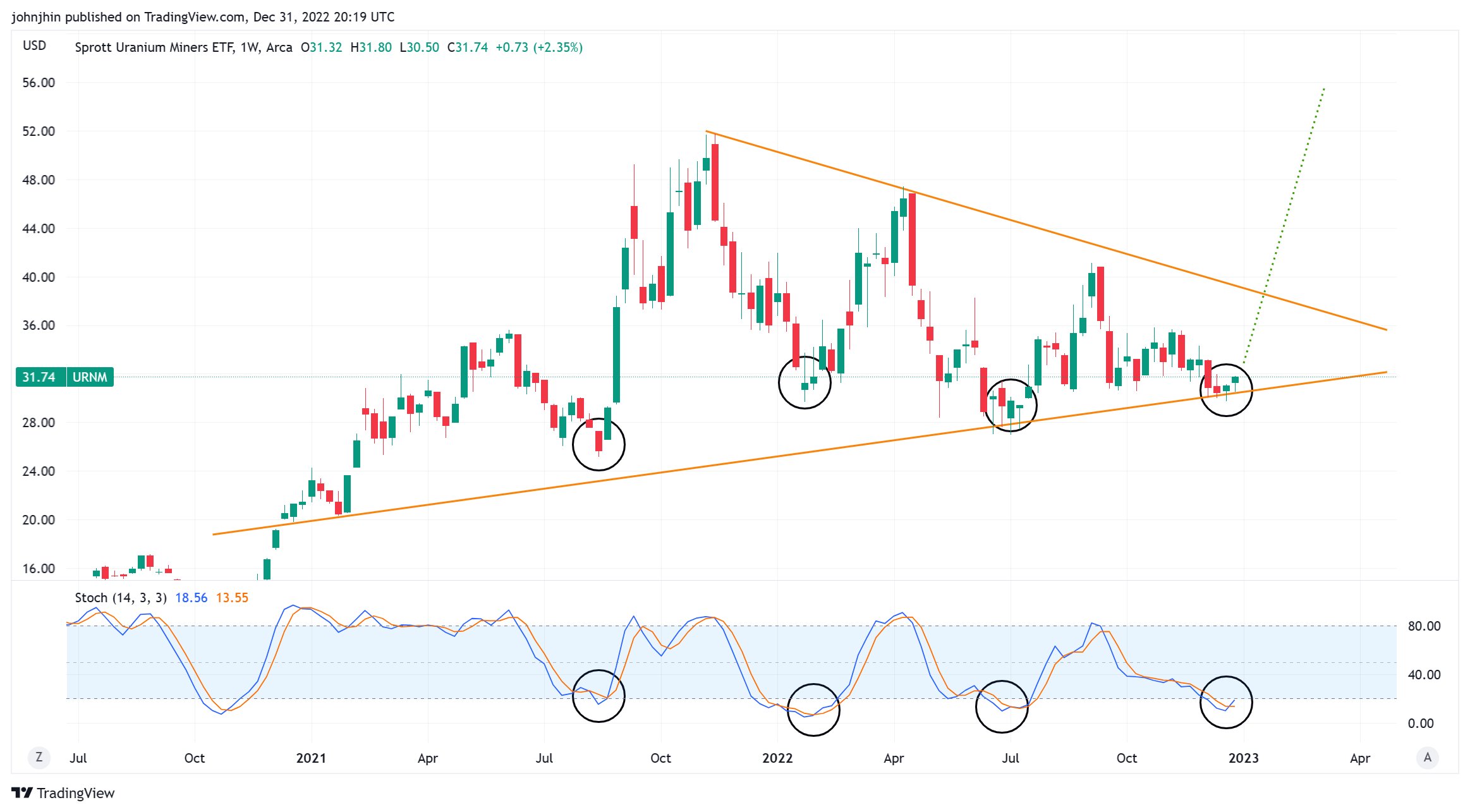Image resolution: width=1470 pixels, height=812 pixels.
Task: Click the johnjhin published on TradingView.com header
Action: [x=202, y=17]
